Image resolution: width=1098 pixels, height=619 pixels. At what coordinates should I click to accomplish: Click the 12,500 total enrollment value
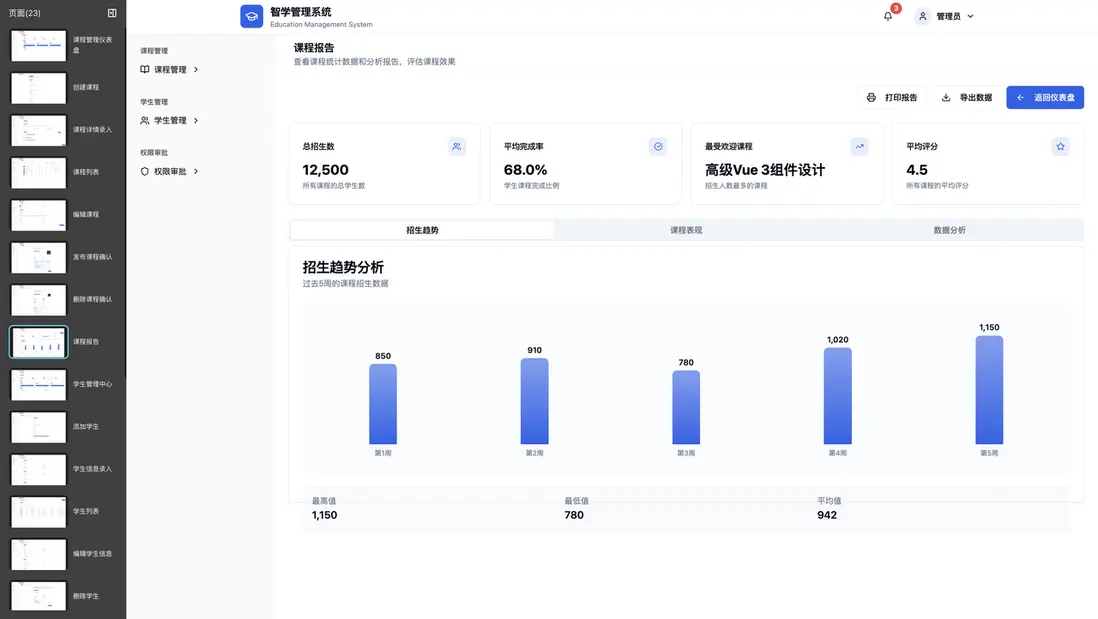tap(326, 170)
